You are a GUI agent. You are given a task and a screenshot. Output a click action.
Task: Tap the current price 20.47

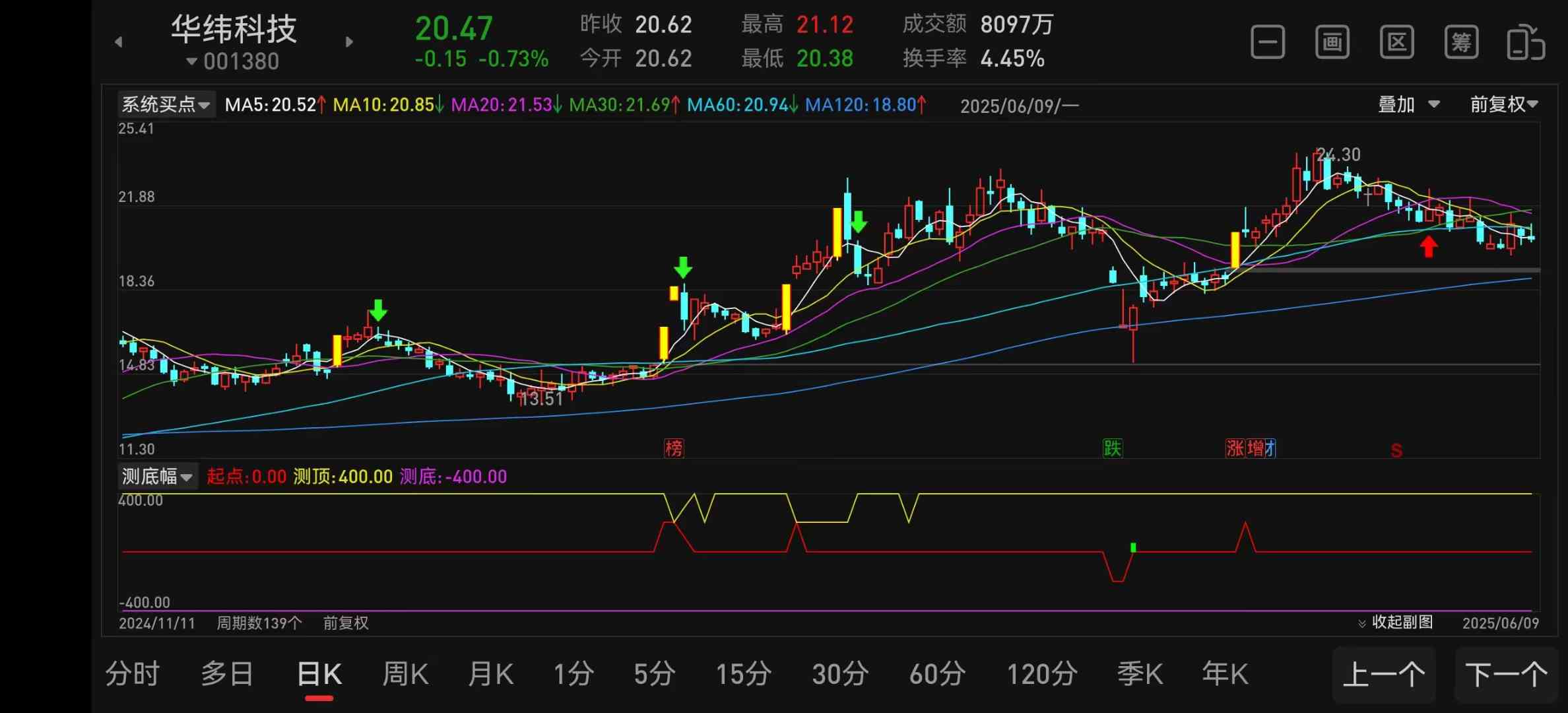tap(454, 28)
